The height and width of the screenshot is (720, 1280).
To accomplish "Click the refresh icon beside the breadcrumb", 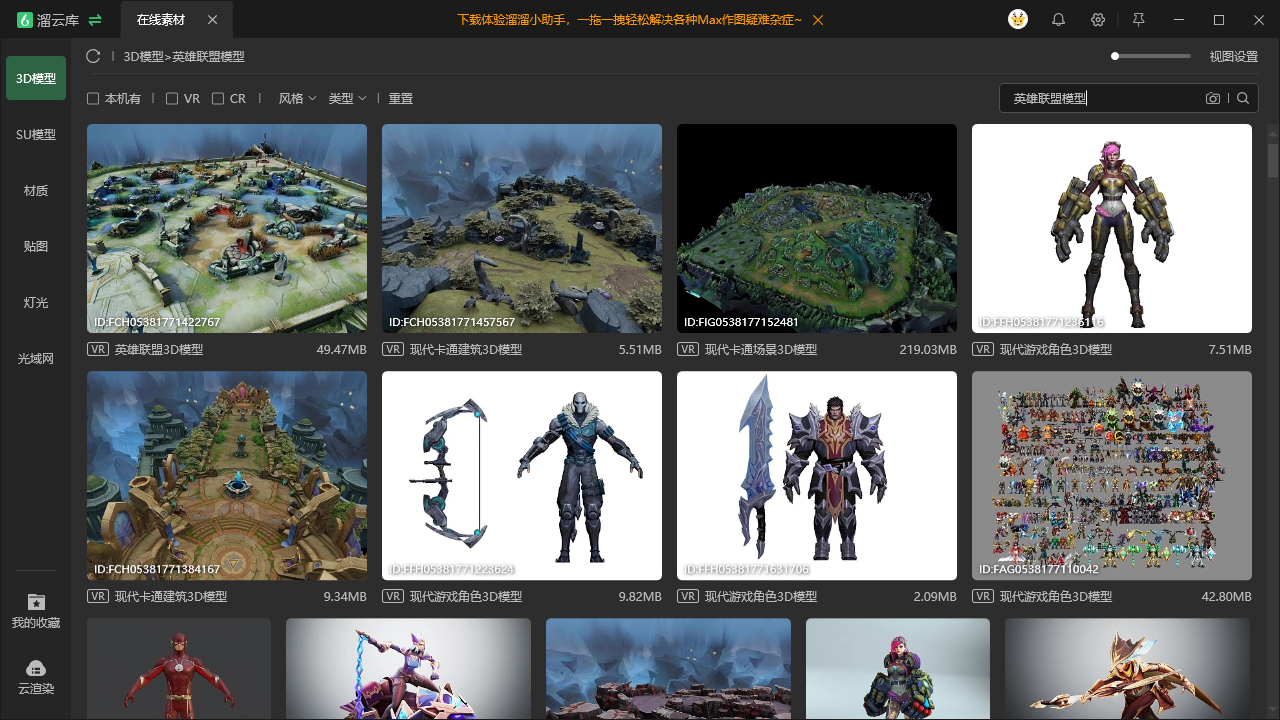I will [93, 56].
